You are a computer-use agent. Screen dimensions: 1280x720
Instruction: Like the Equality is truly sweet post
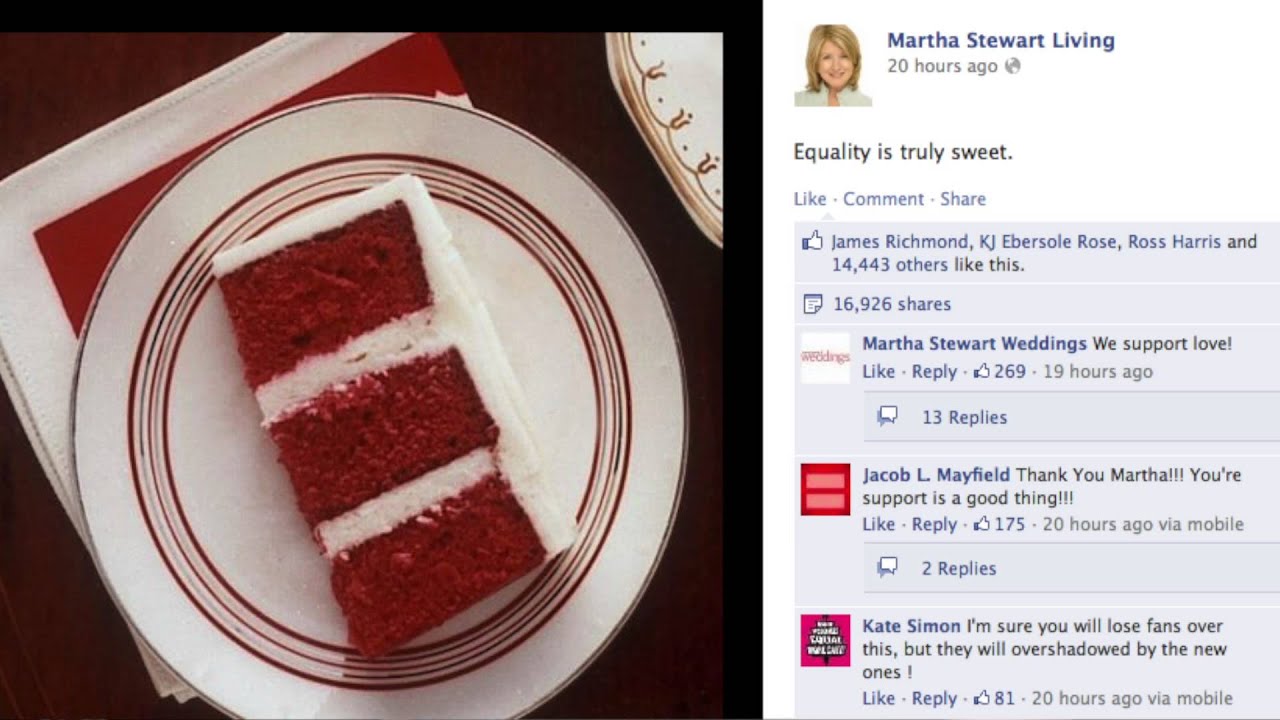(x=810, y=199)
